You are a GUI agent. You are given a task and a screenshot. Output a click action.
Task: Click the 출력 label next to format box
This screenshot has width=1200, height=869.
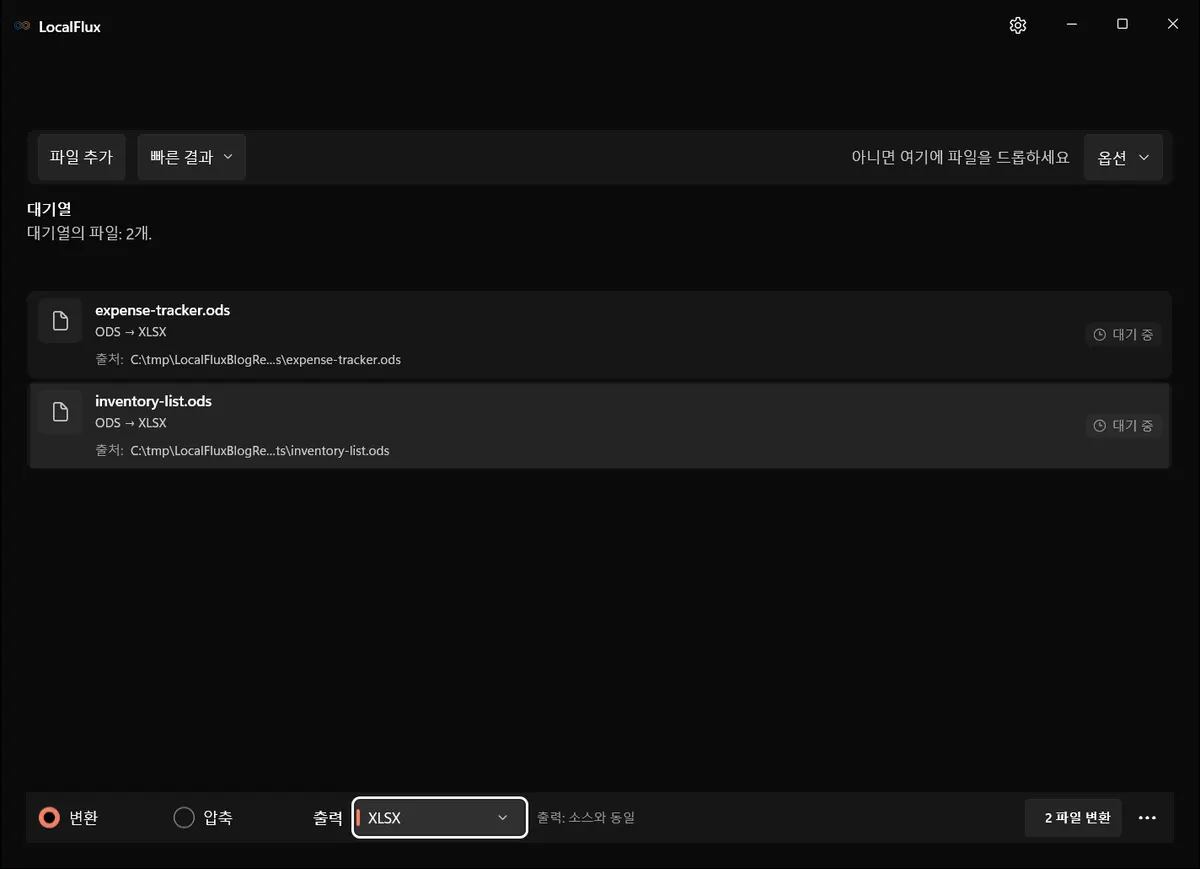(328, 818)
